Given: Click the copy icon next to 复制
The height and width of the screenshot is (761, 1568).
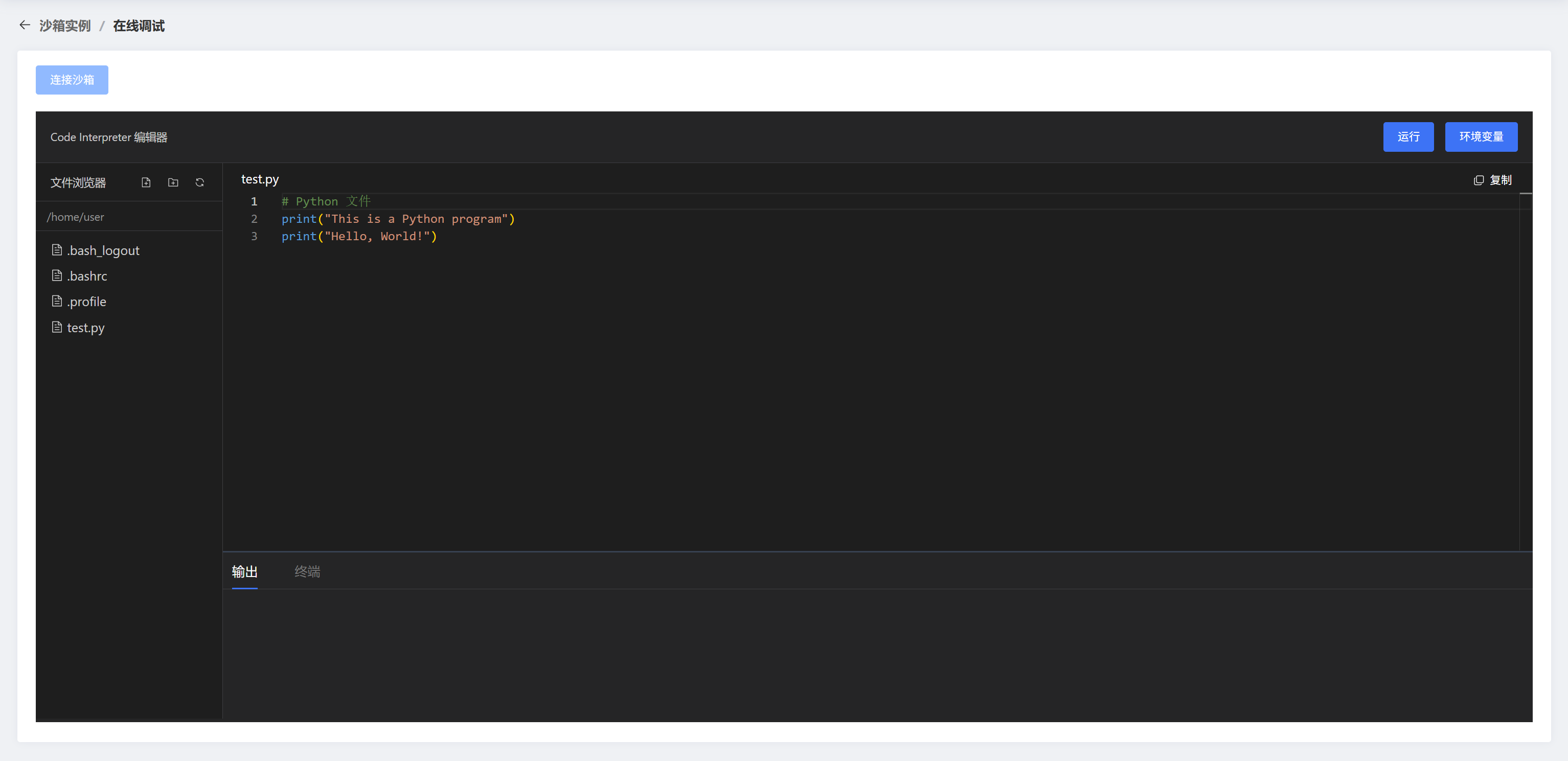Looking at the screenshot, I should click(1479, 180).
